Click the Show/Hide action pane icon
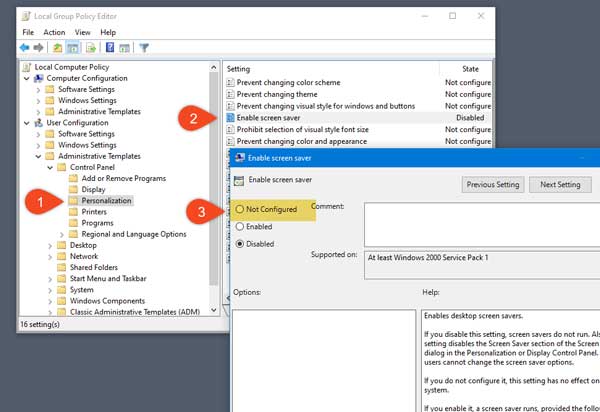 [126, 47]
